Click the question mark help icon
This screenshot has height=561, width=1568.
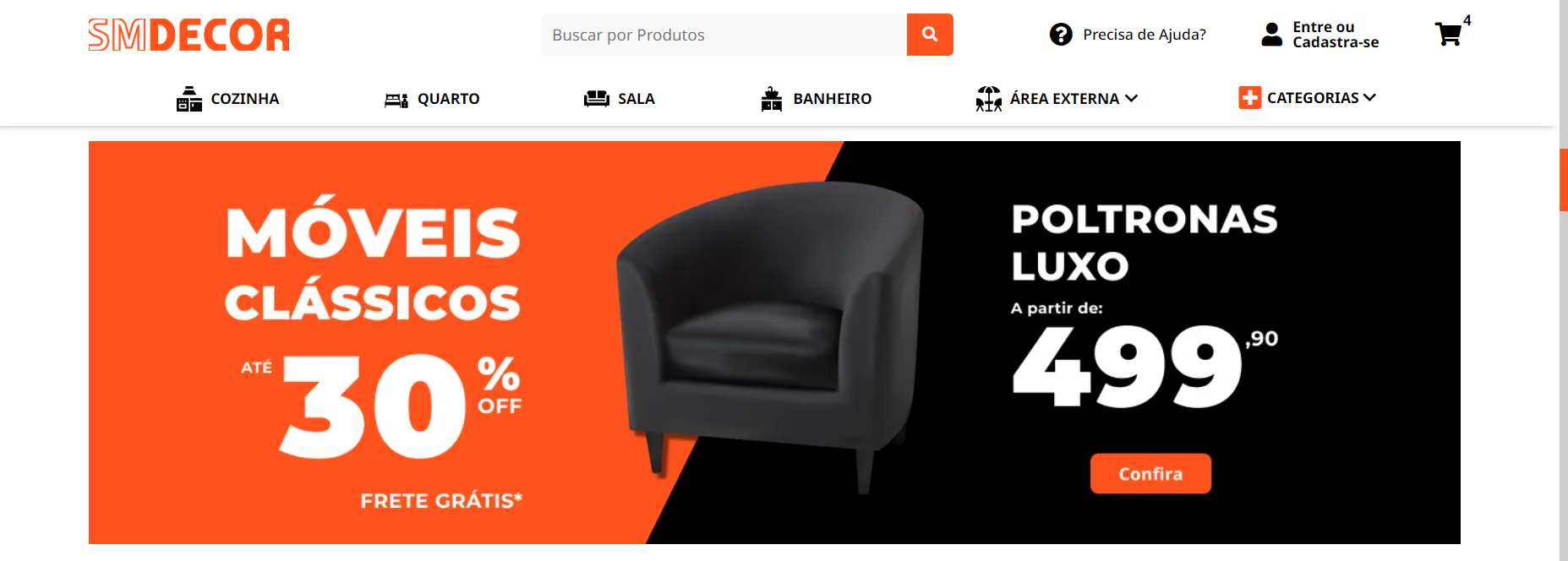click(1061, 35)
